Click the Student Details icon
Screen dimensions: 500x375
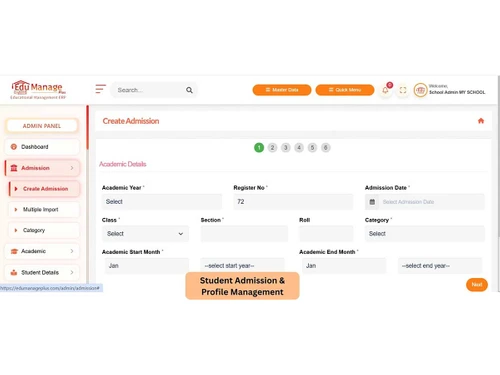pos(14,272)
